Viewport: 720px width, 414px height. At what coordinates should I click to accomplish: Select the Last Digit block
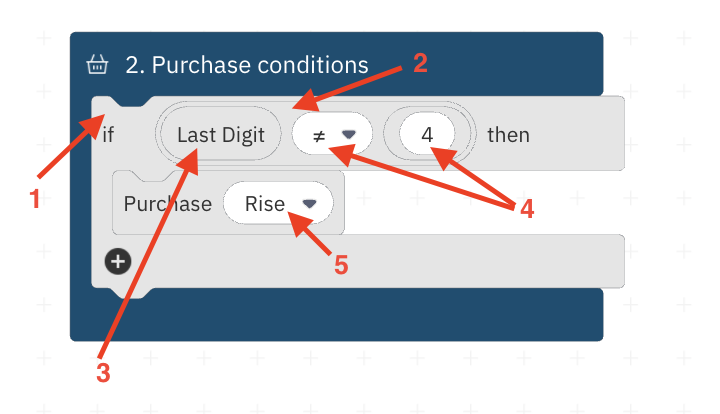click(x=221, y=134)
